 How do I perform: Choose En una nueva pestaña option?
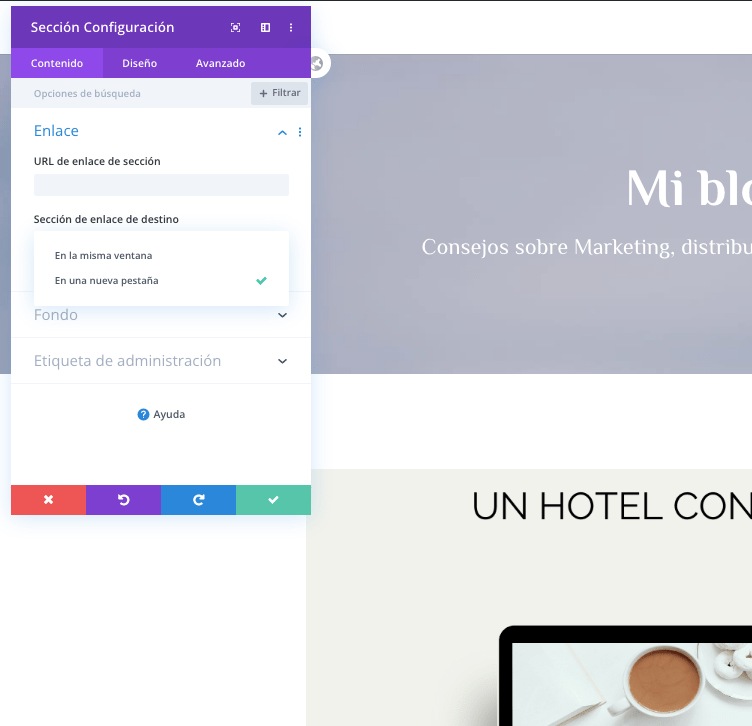(161, 281)
